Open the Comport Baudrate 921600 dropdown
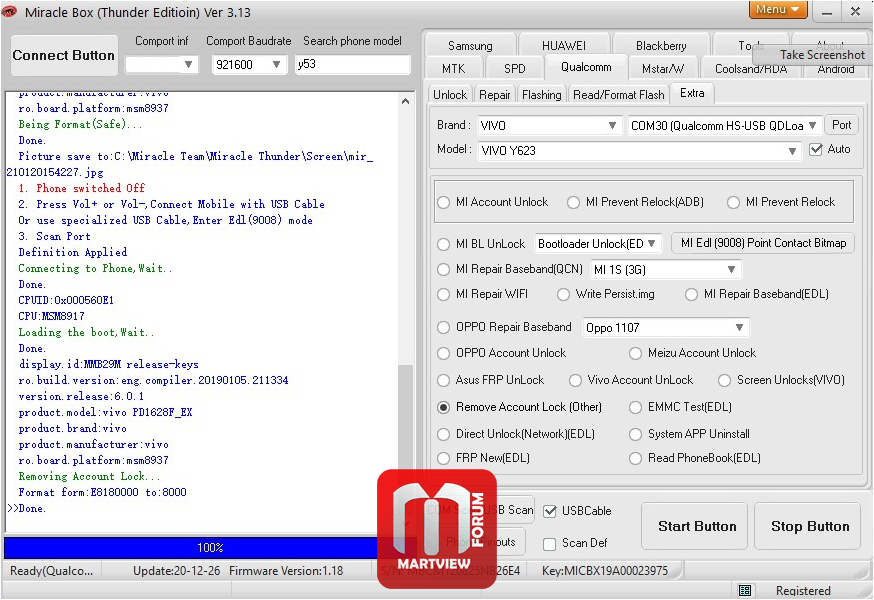The width and height of the screenshot is (874, 600). [249, 65]
